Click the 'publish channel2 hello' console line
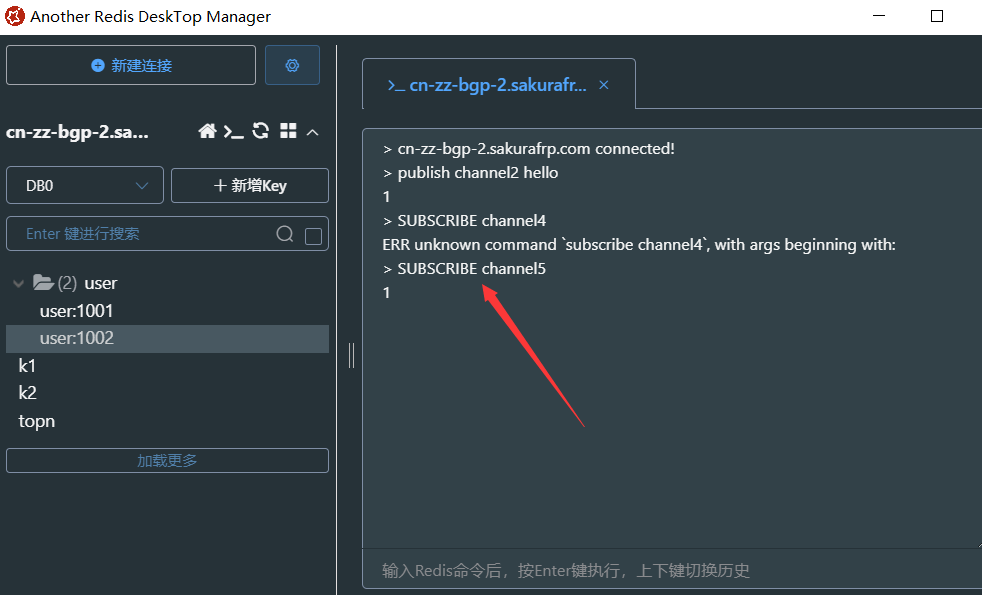This screenshot has width=982, height=595. click(x=470, y=173)
